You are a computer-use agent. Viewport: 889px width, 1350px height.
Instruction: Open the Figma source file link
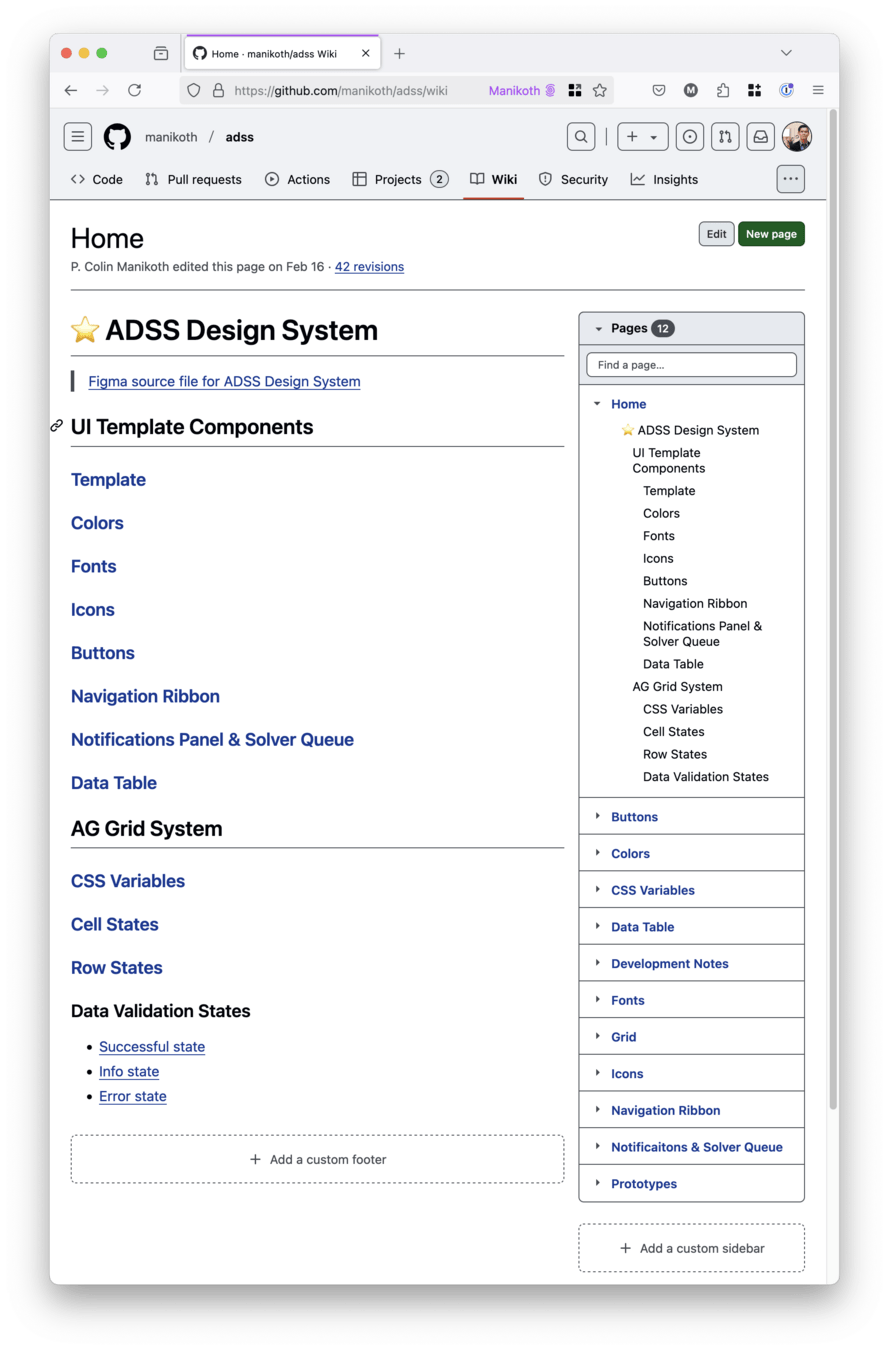coord(224,381)
